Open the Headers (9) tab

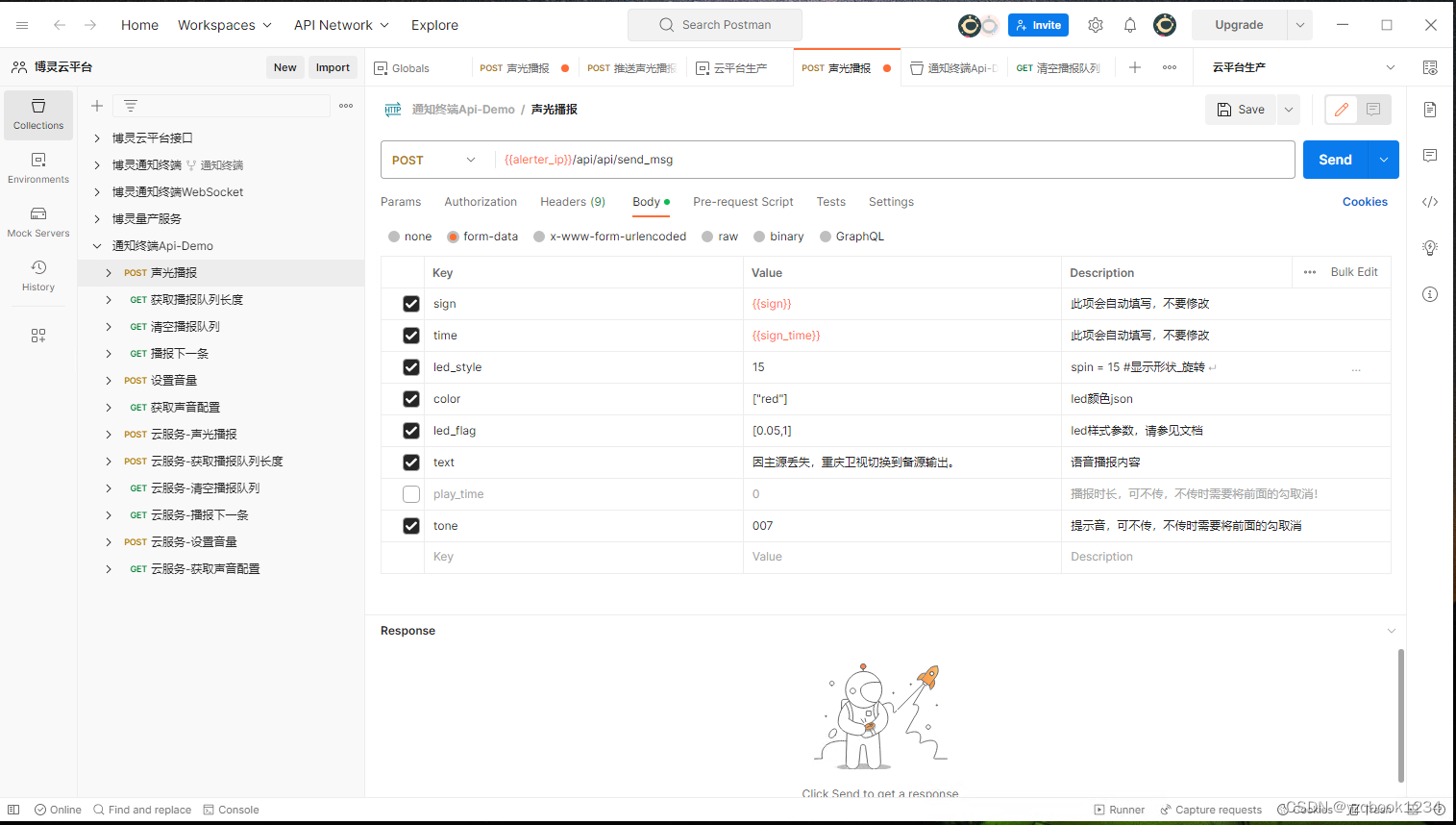click(x=573, y=202)
